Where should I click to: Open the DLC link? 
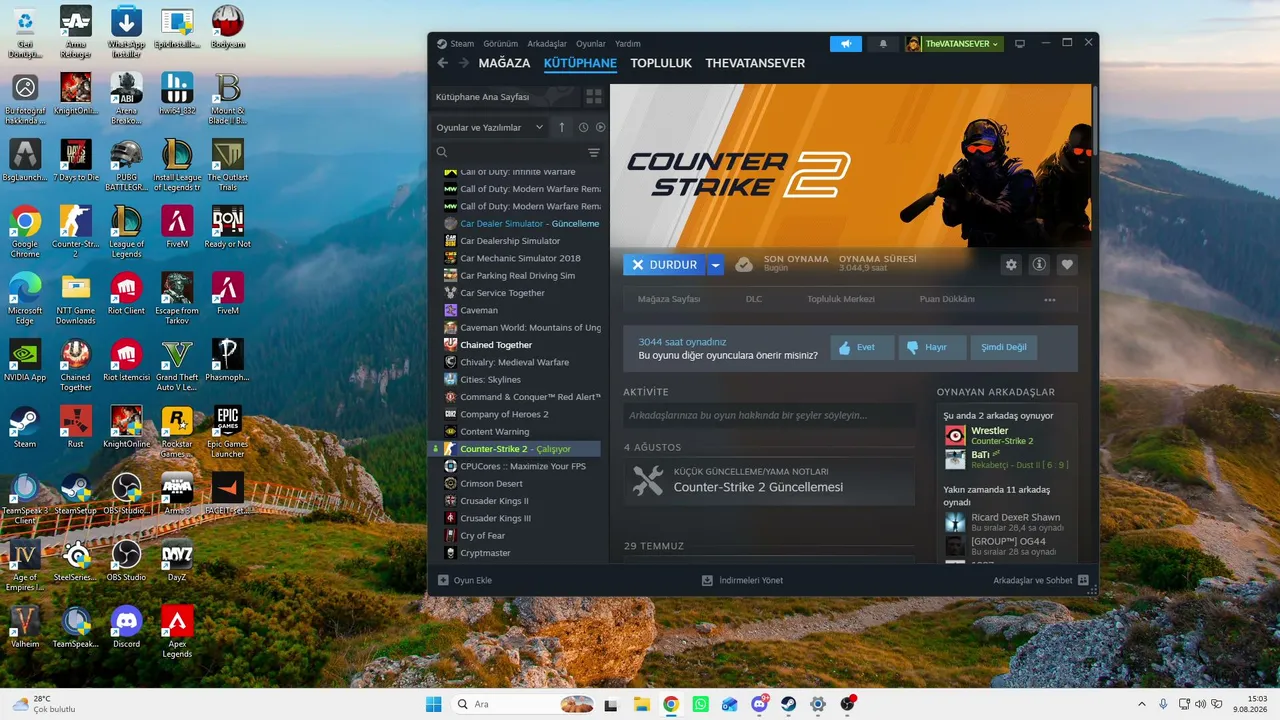pos(754,299)
